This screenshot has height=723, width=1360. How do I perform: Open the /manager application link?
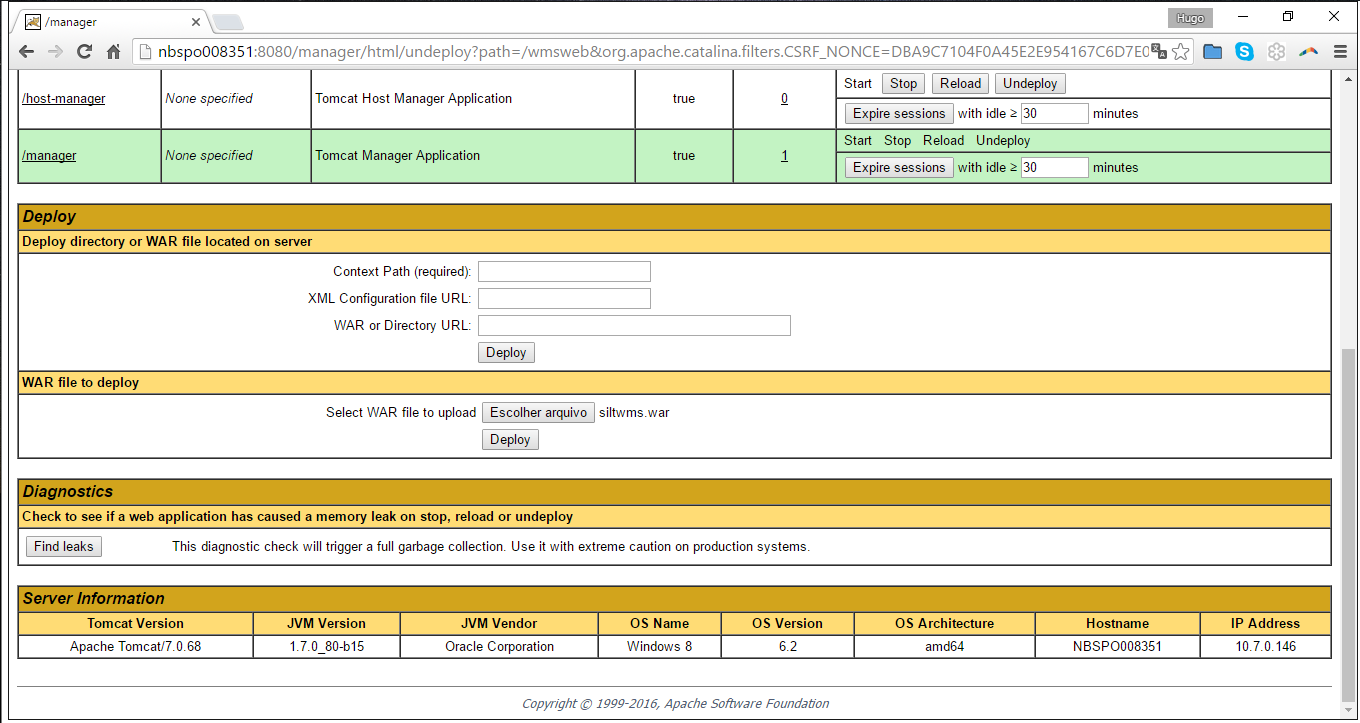coord(49,156)
